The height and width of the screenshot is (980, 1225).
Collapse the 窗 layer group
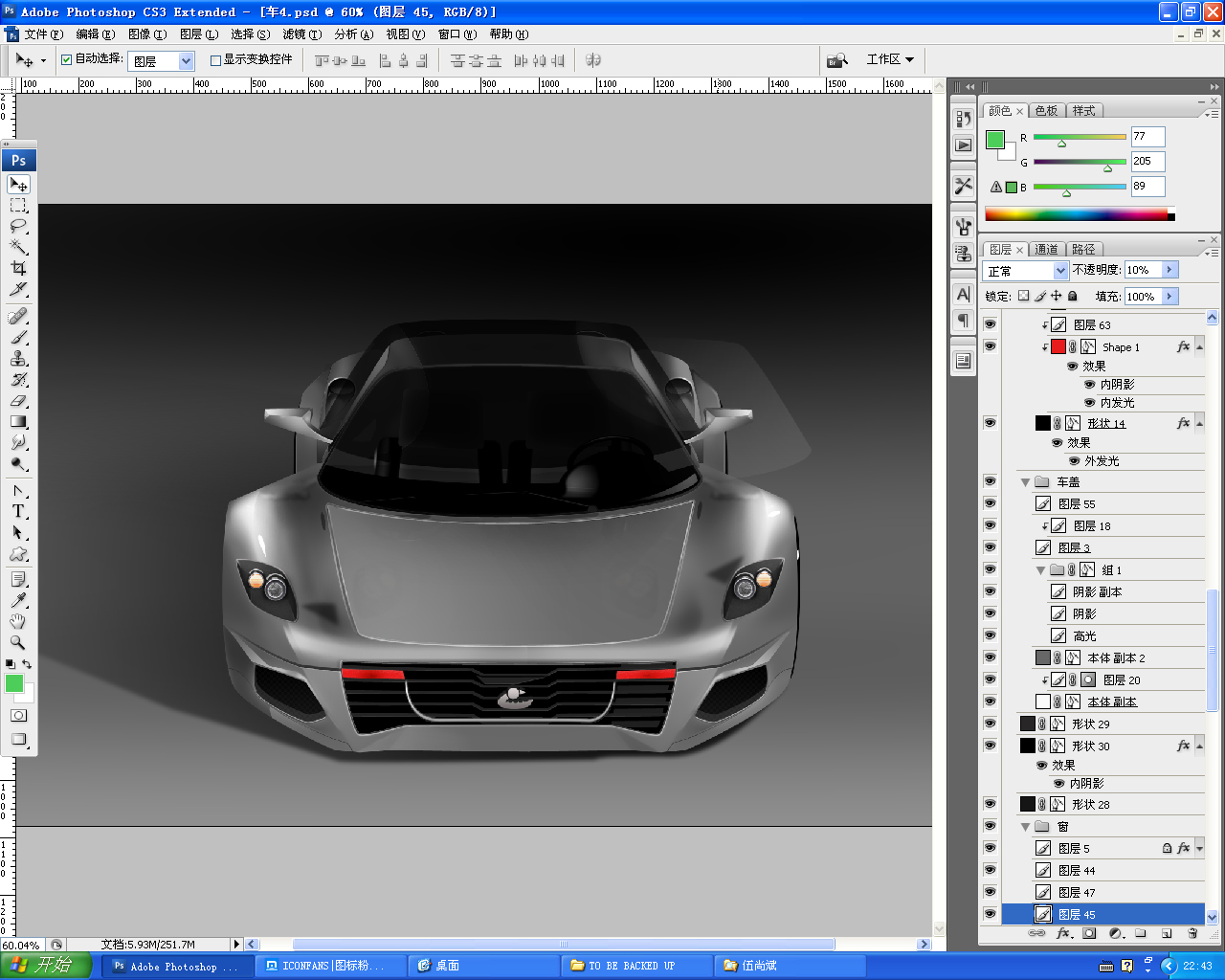pyautogui.click(x=1025, y=827)
